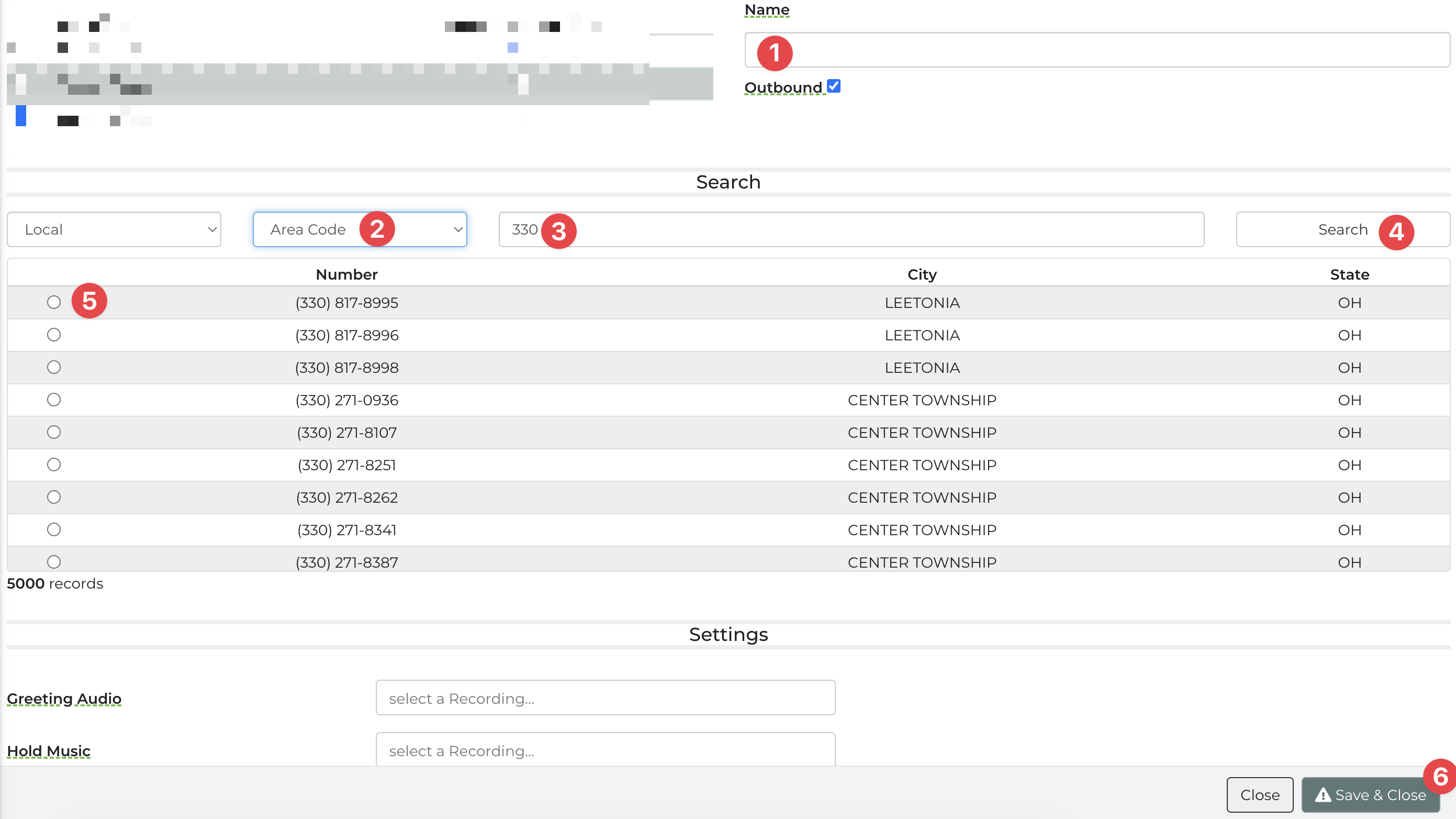Click phone number (330) 271-8387

tap(346, 562)
